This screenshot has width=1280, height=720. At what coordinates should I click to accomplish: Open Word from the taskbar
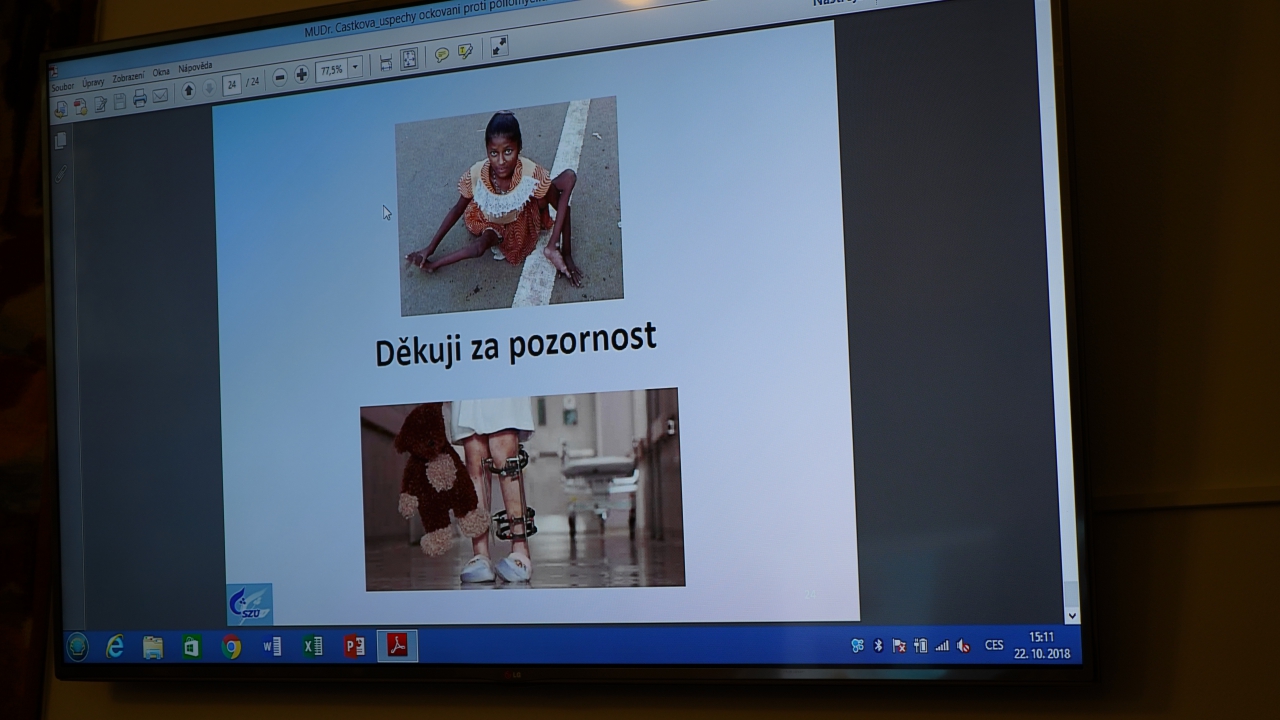(272, 647)
